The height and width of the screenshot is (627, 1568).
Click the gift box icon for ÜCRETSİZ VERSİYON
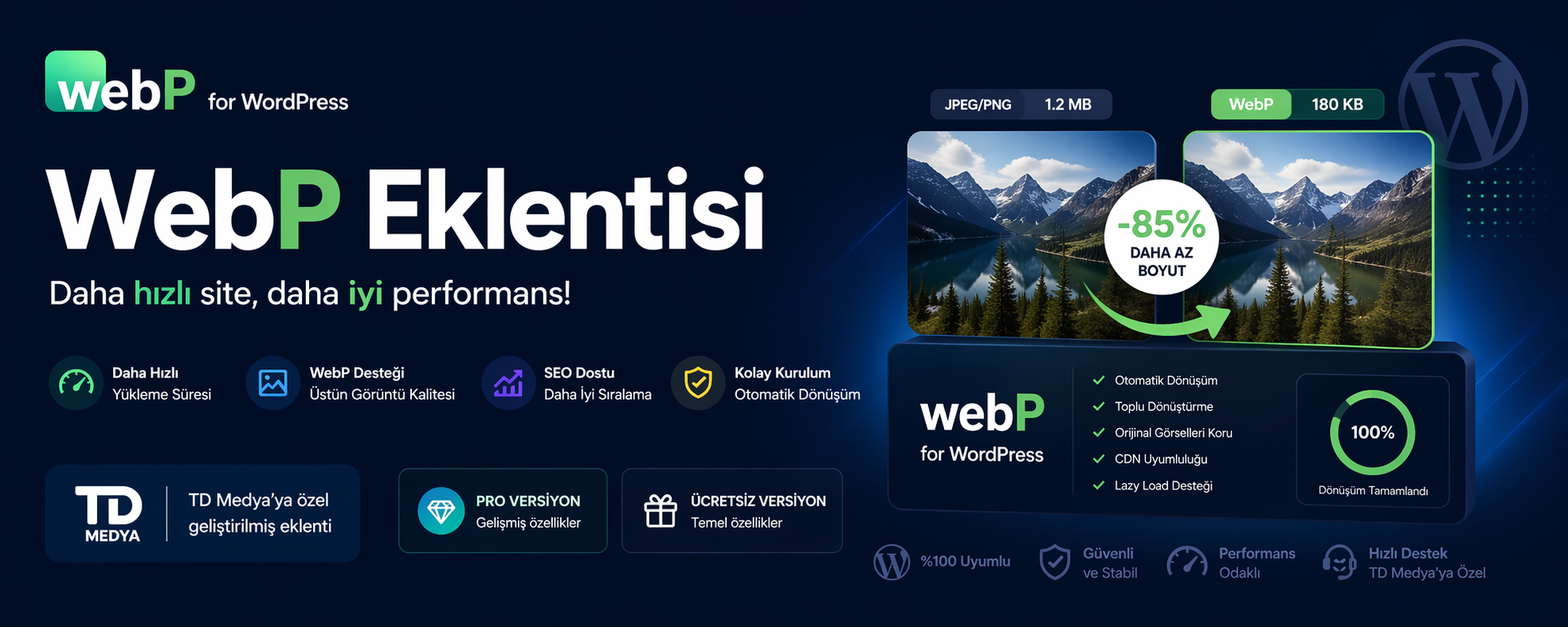[x=660, y=511]
